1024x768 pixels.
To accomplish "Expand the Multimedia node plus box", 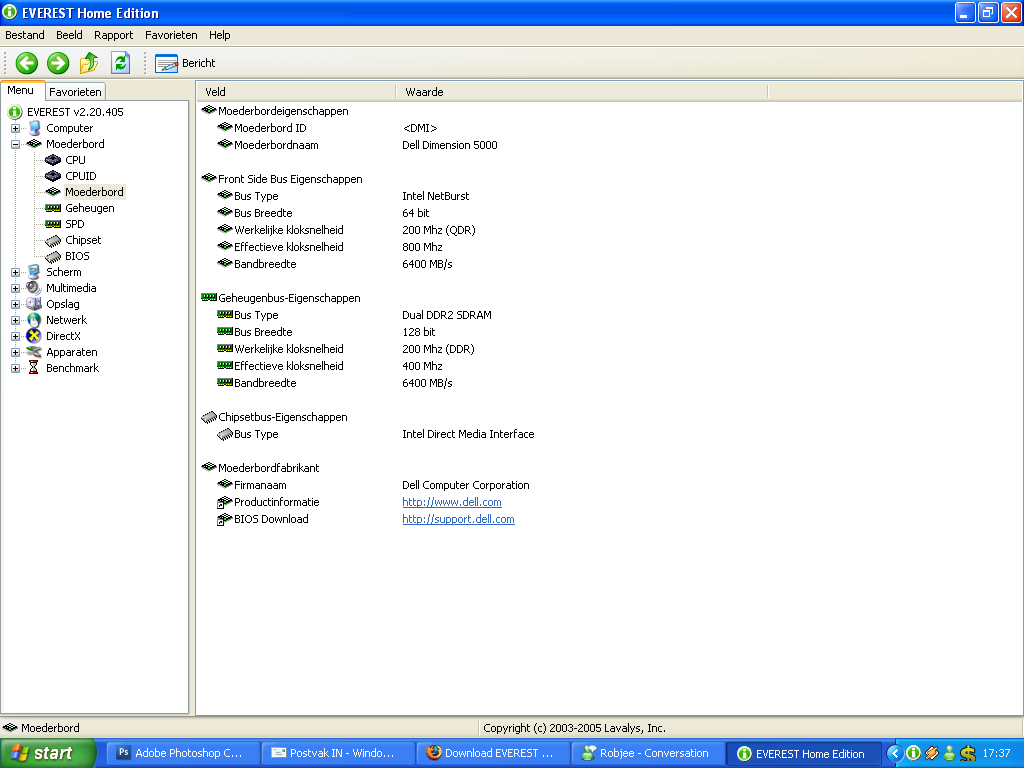I will (16, 288).
